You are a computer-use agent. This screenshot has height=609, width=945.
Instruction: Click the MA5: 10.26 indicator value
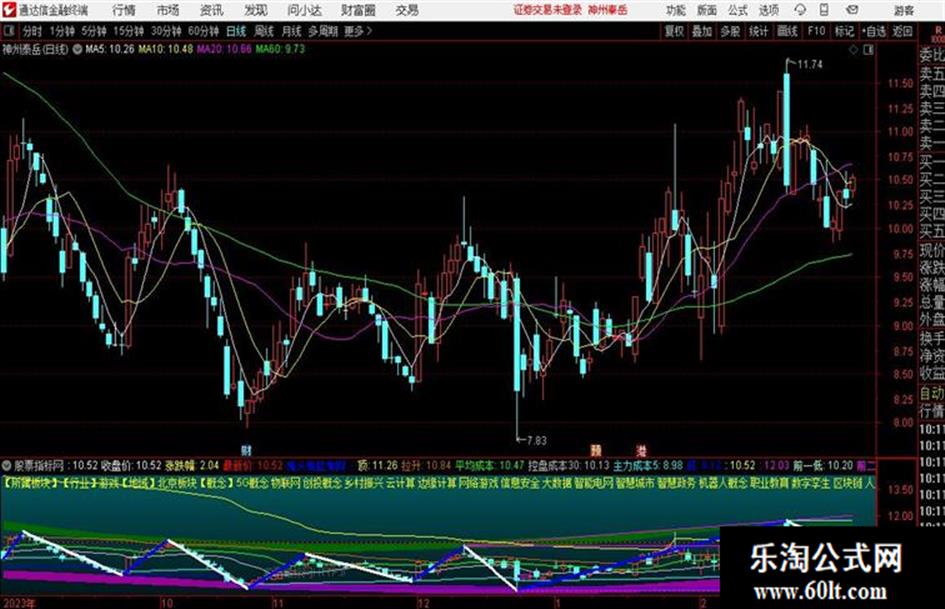pyautogui.click(x=110, y=49)
